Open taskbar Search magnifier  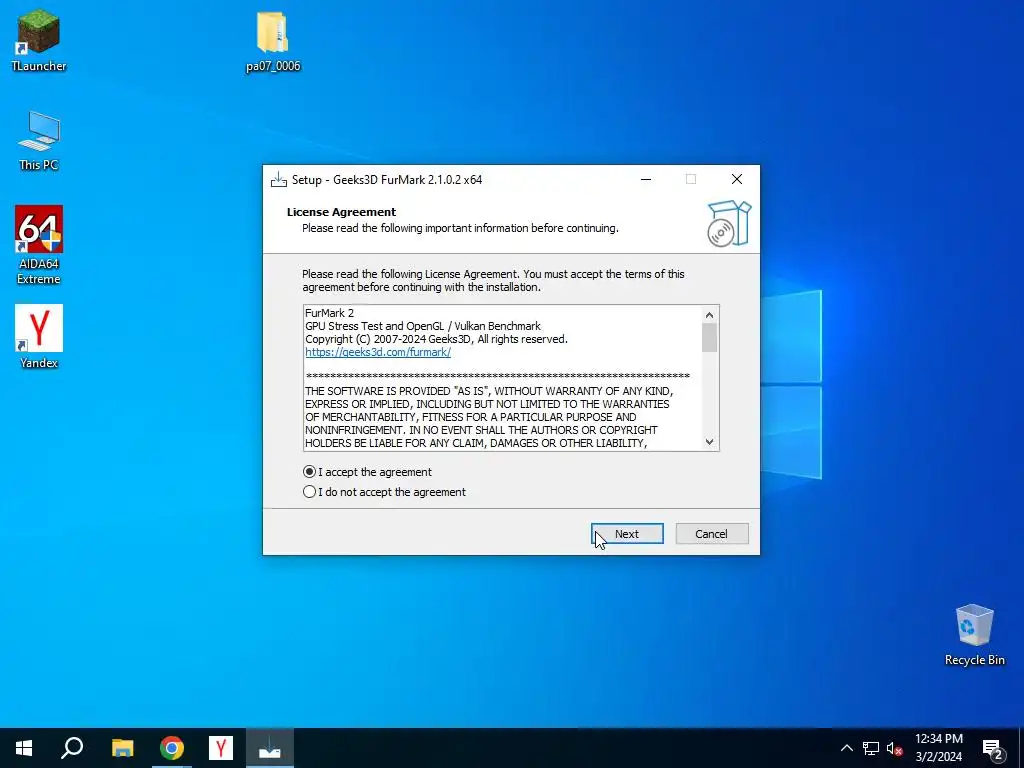[x=72, y=748]
